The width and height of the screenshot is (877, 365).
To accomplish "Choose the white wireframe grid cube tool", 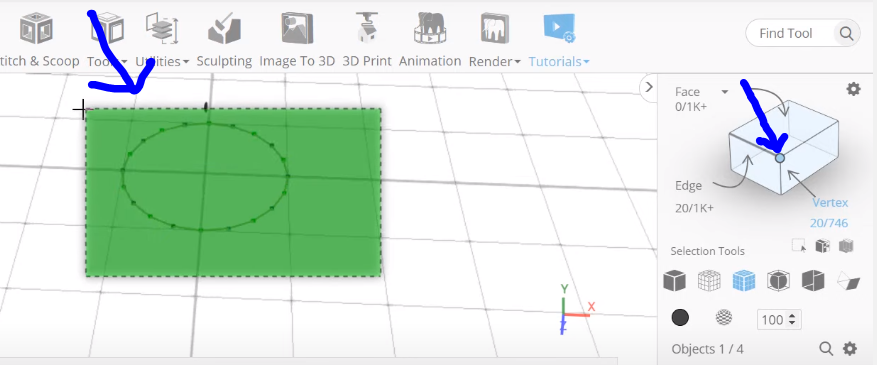I will pyautogui.click(x=709, y=280).
